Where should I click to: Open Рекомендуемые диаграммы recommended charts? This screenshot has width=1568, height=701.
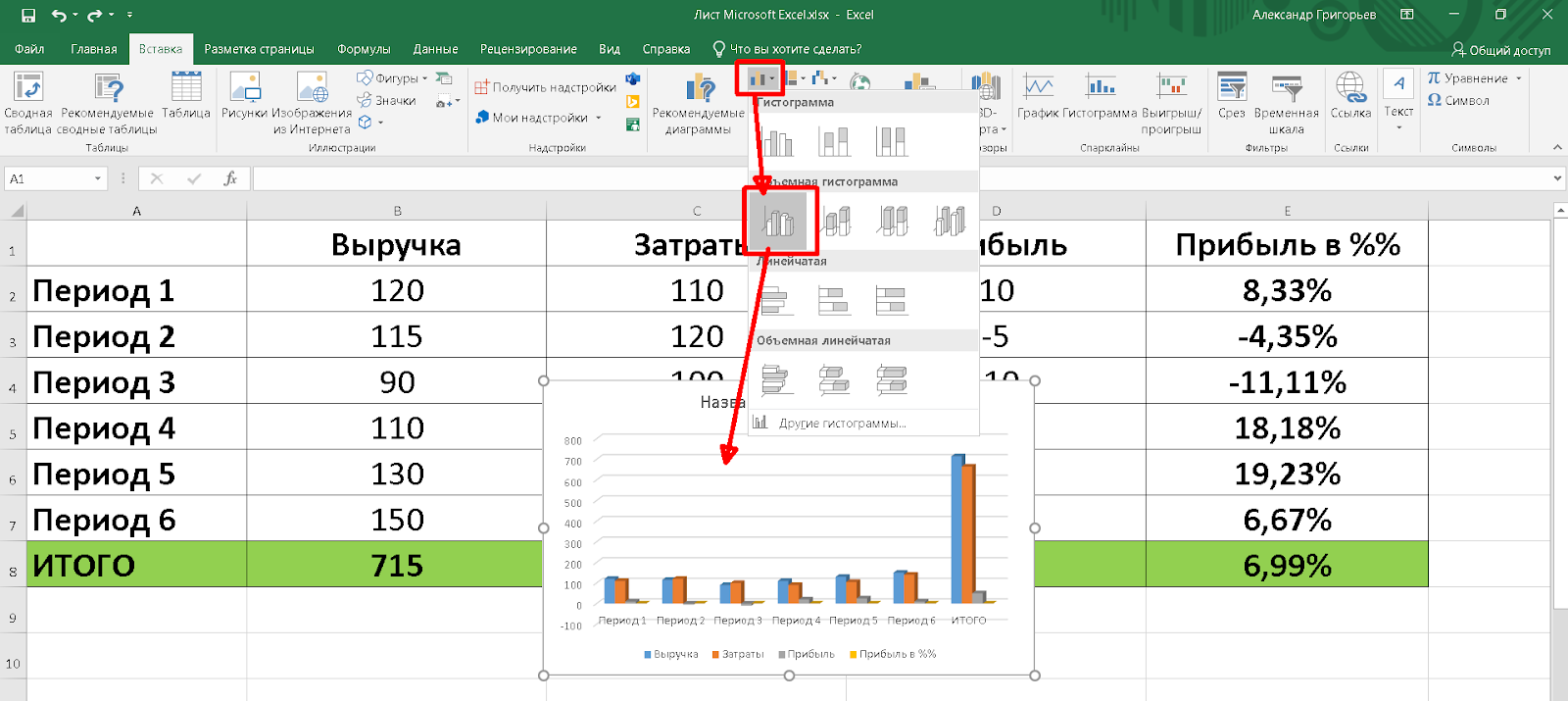pyautogui.click(x=699, y=103)
